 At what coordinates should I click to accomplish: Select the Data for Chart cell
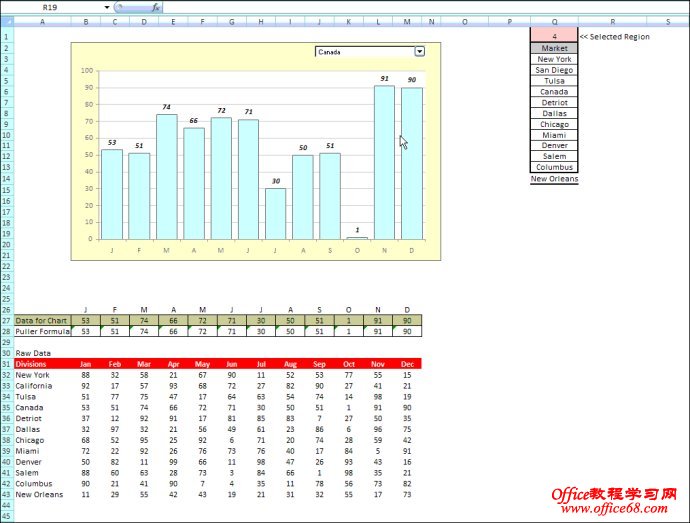point(42,320)
